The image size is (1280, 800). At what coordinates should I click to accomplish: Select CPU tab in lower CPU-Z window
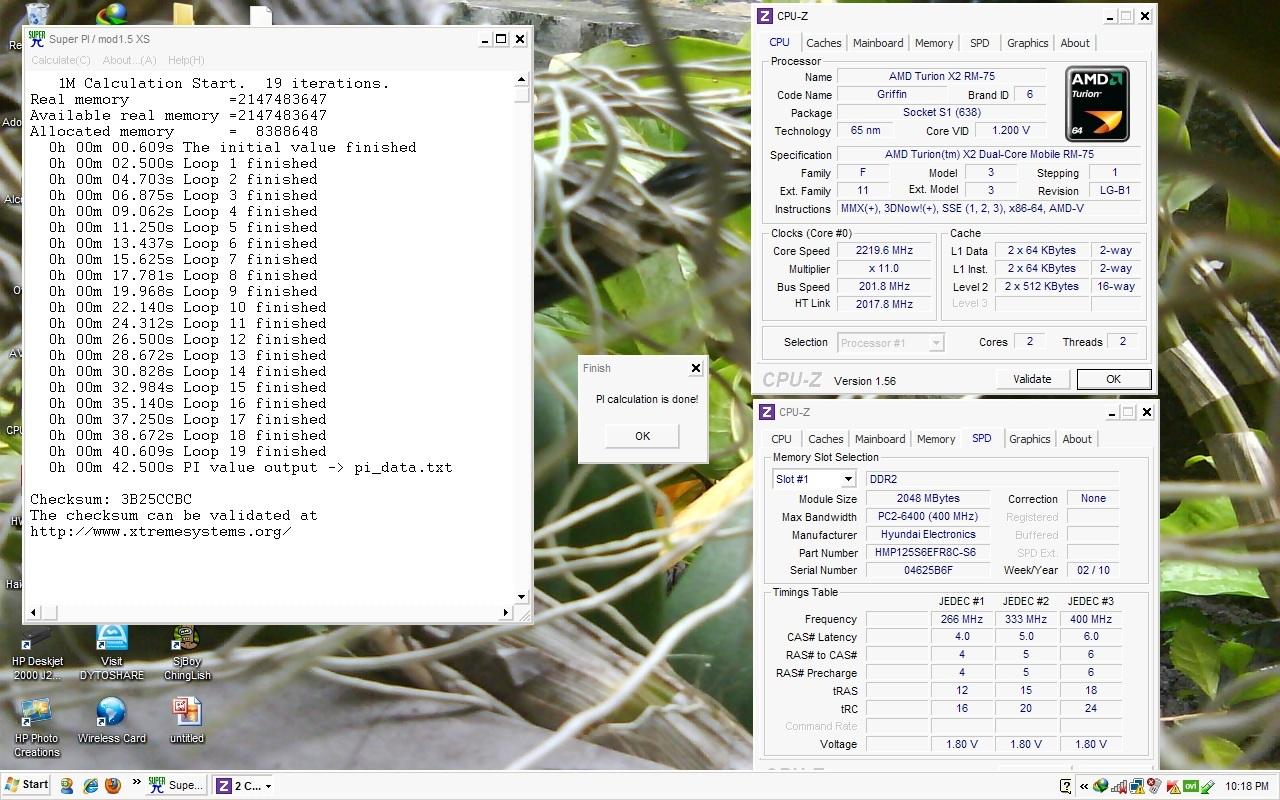click(782, 439)
